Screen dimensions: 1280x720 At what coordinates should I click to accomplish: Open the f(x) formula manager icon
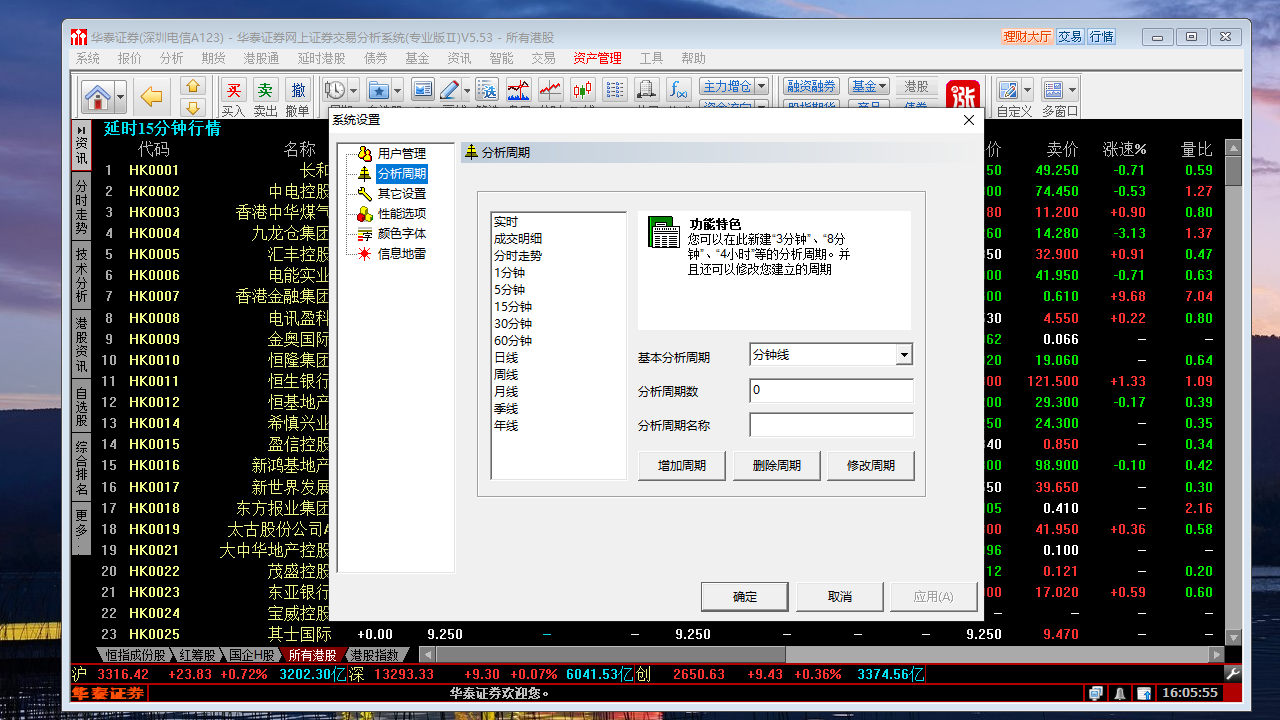point(677,90)
